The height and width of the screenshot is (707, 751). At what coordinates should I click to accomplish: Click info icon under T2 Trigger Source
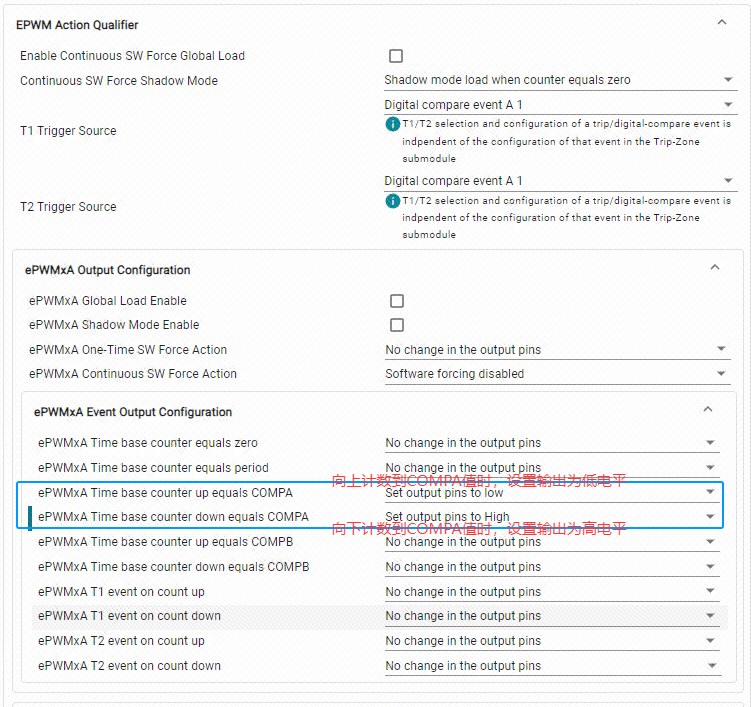pos(392,201)
